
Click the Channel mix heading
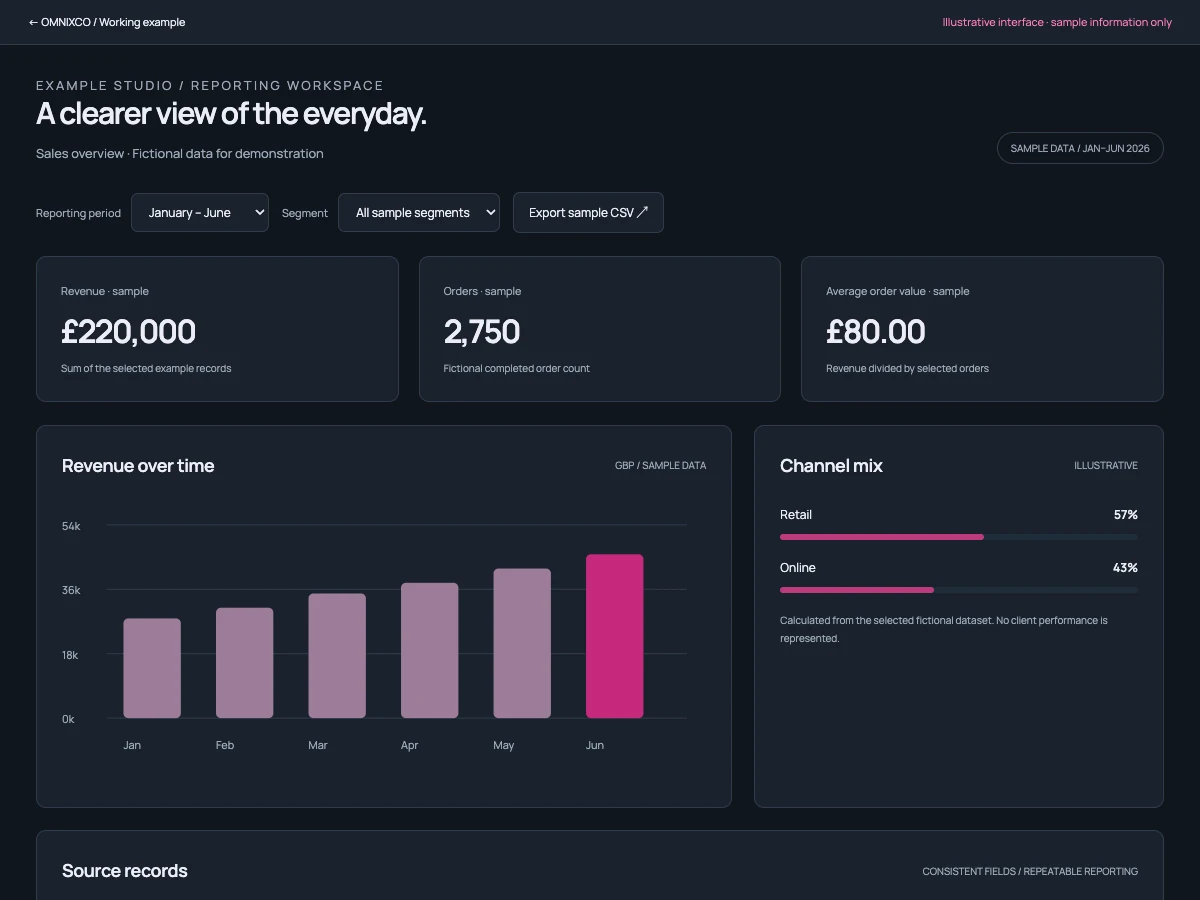tap(831, 465)
